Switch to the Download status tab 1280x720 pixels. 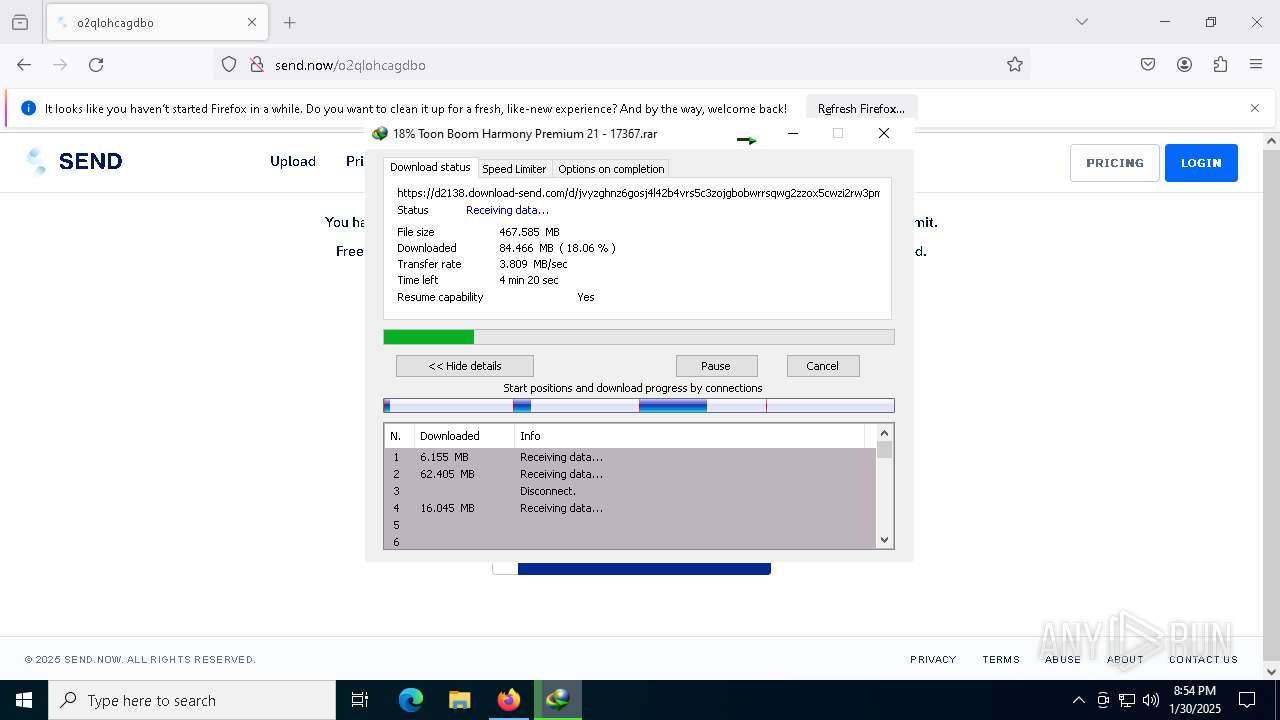click(430, 167)
